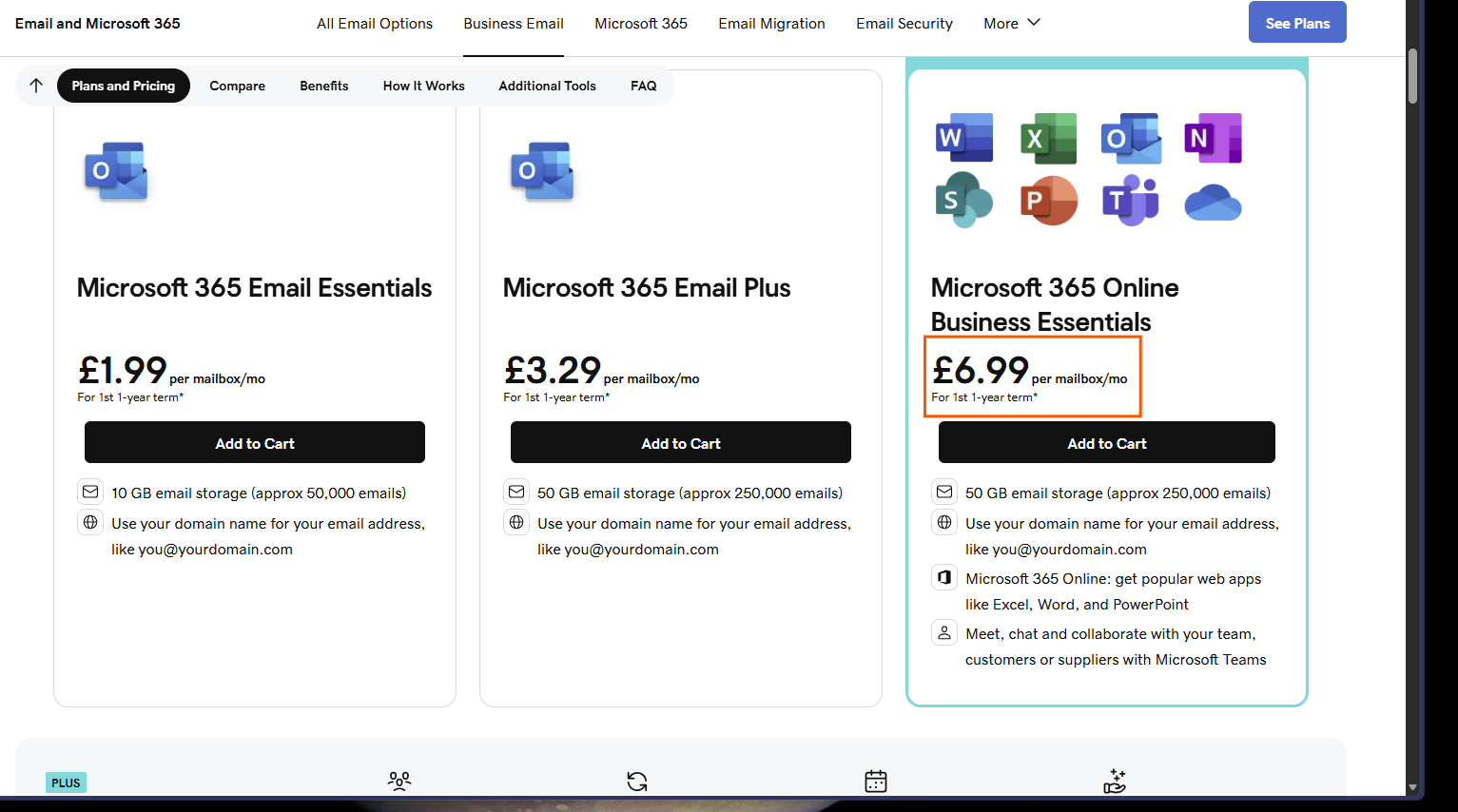Switch to the Compare section tab

coord(238,86)
